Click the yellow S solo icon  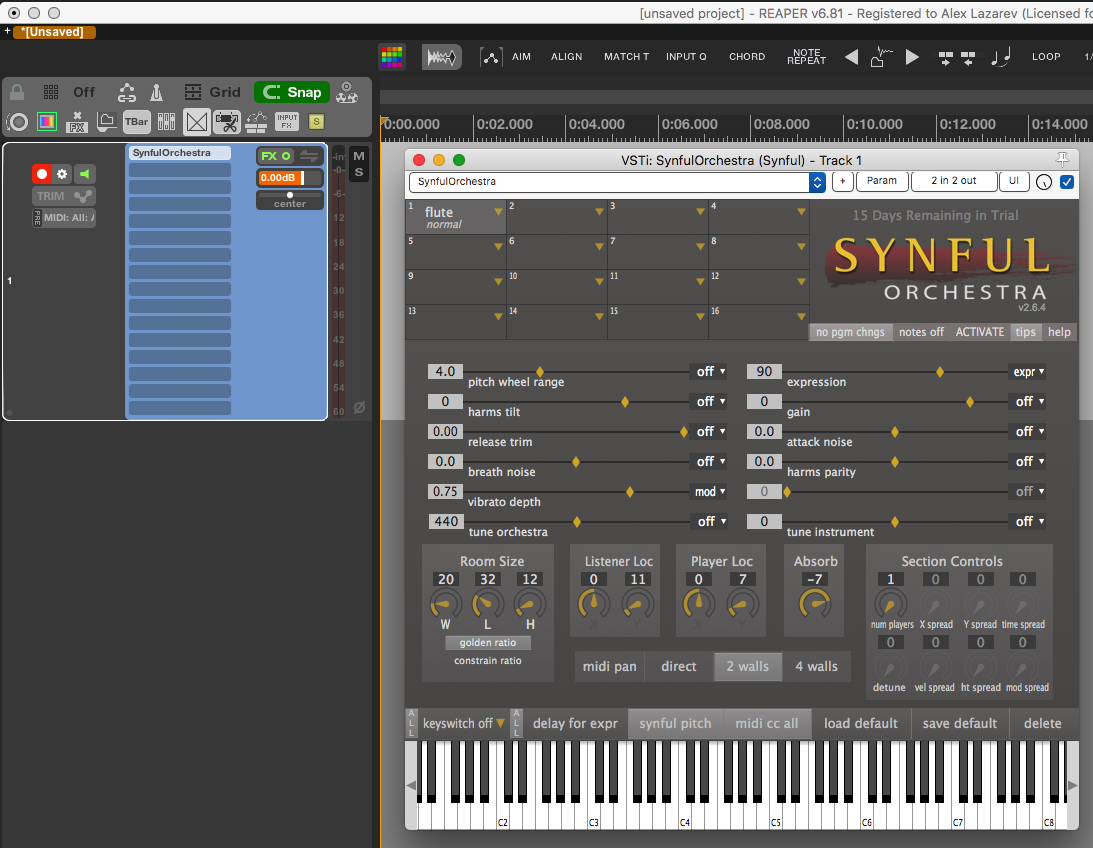coord(316,122)
